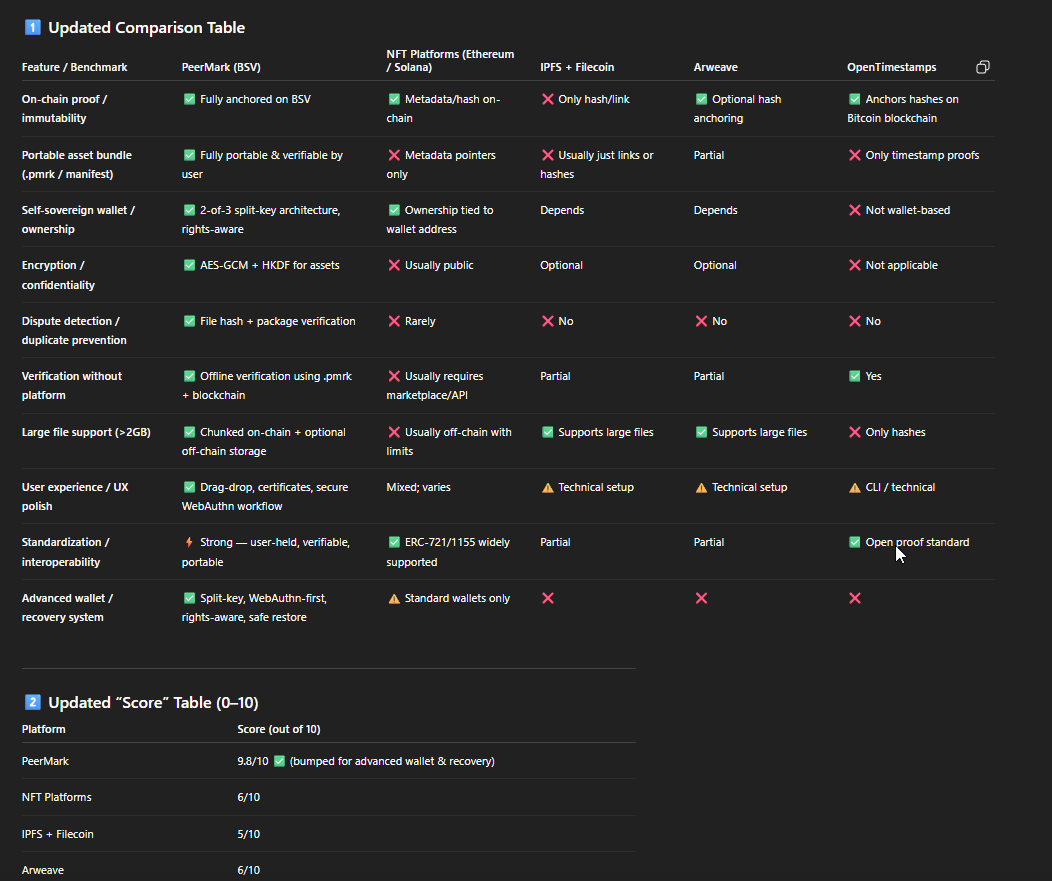Click Supports large files in the IPFS + Filecoin column
This screenshot has height=881, width=1052.
point(605,433)
